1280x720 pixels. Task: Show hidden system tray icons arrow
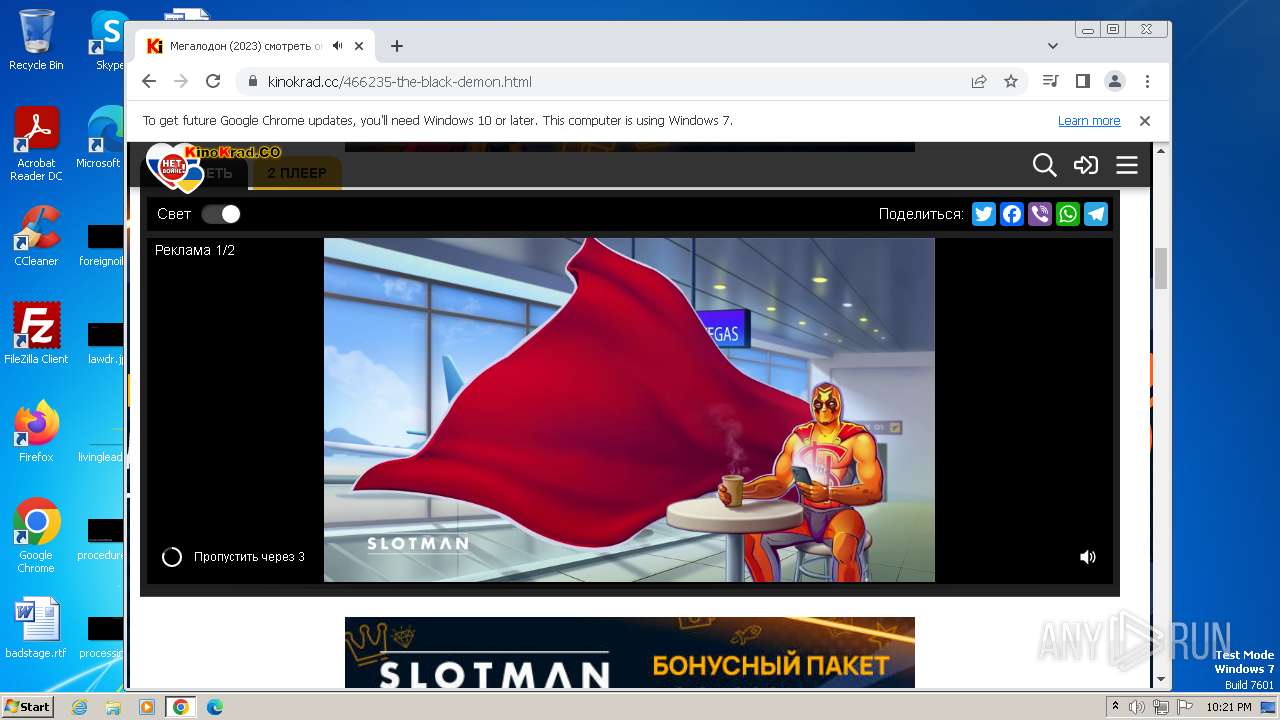[x=1115, y=707]
